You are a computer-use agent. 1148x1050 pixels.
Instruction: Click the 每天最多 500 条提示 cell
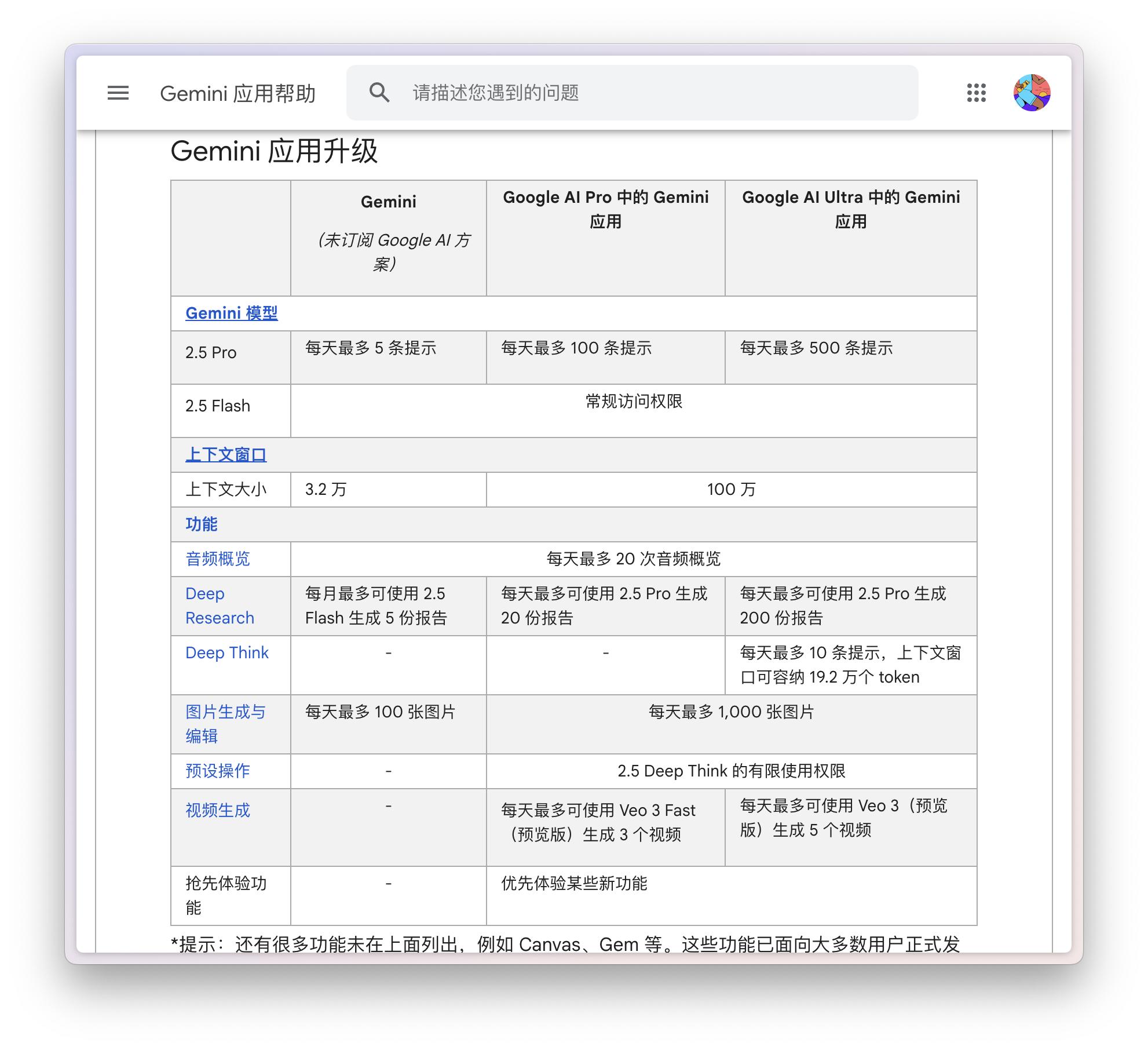816,348
